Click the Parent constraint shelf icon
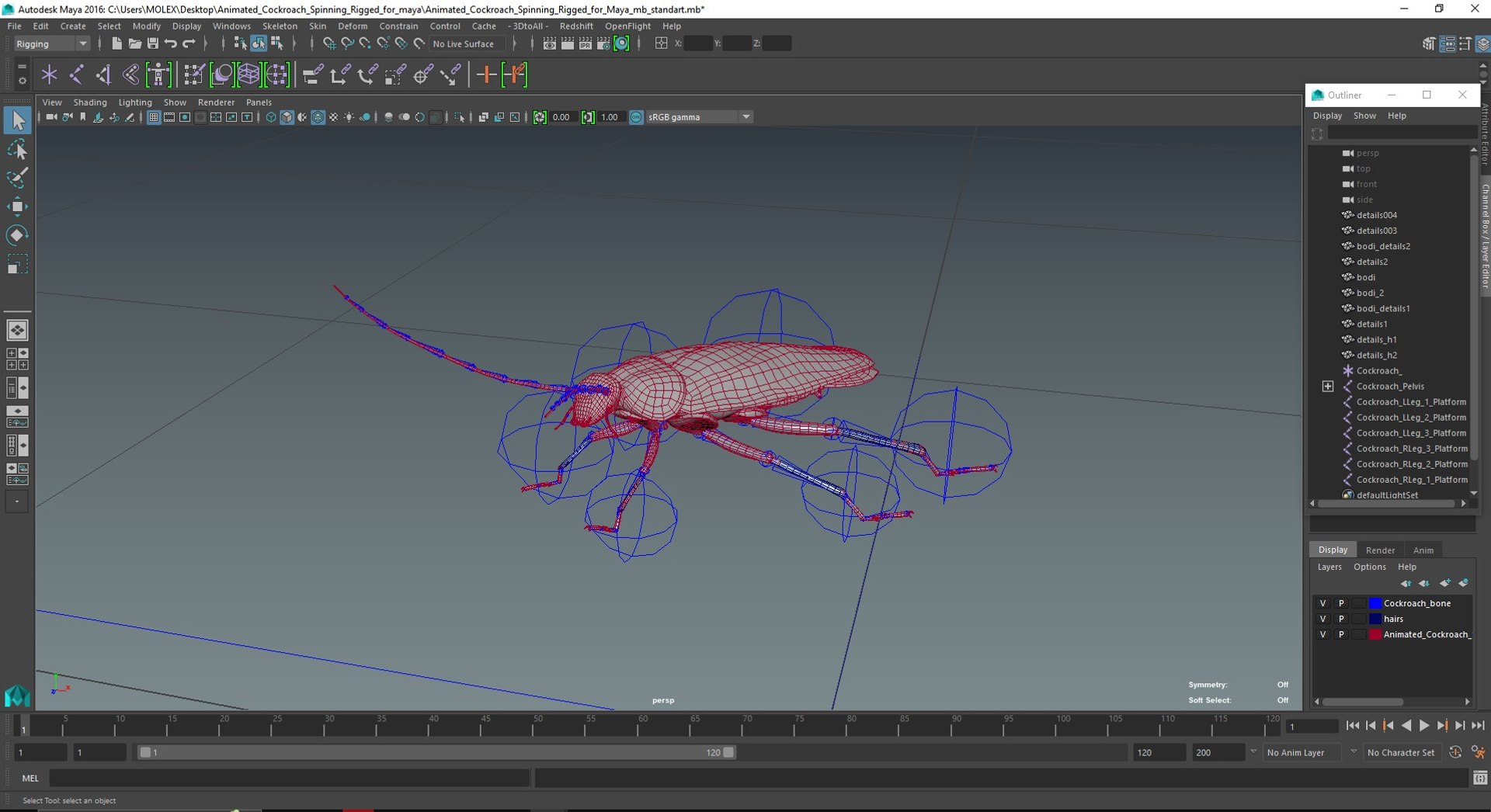Screen dimensions: 1491x812 [x=312, y=75]
